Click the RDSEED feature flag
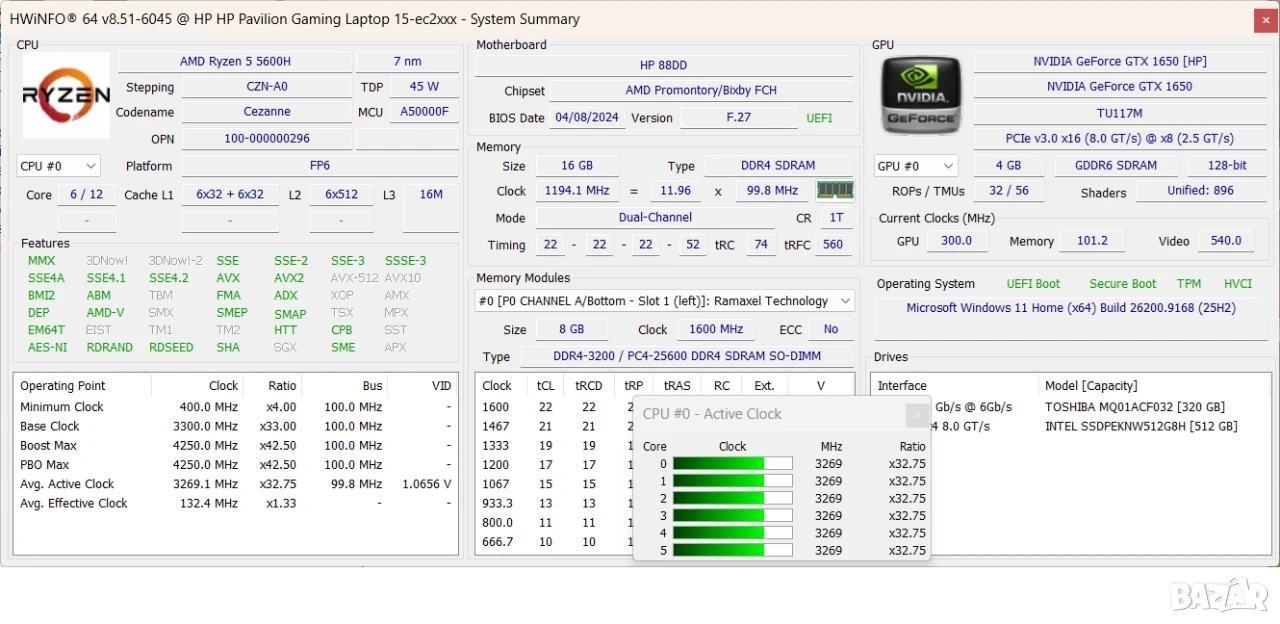 171,347
